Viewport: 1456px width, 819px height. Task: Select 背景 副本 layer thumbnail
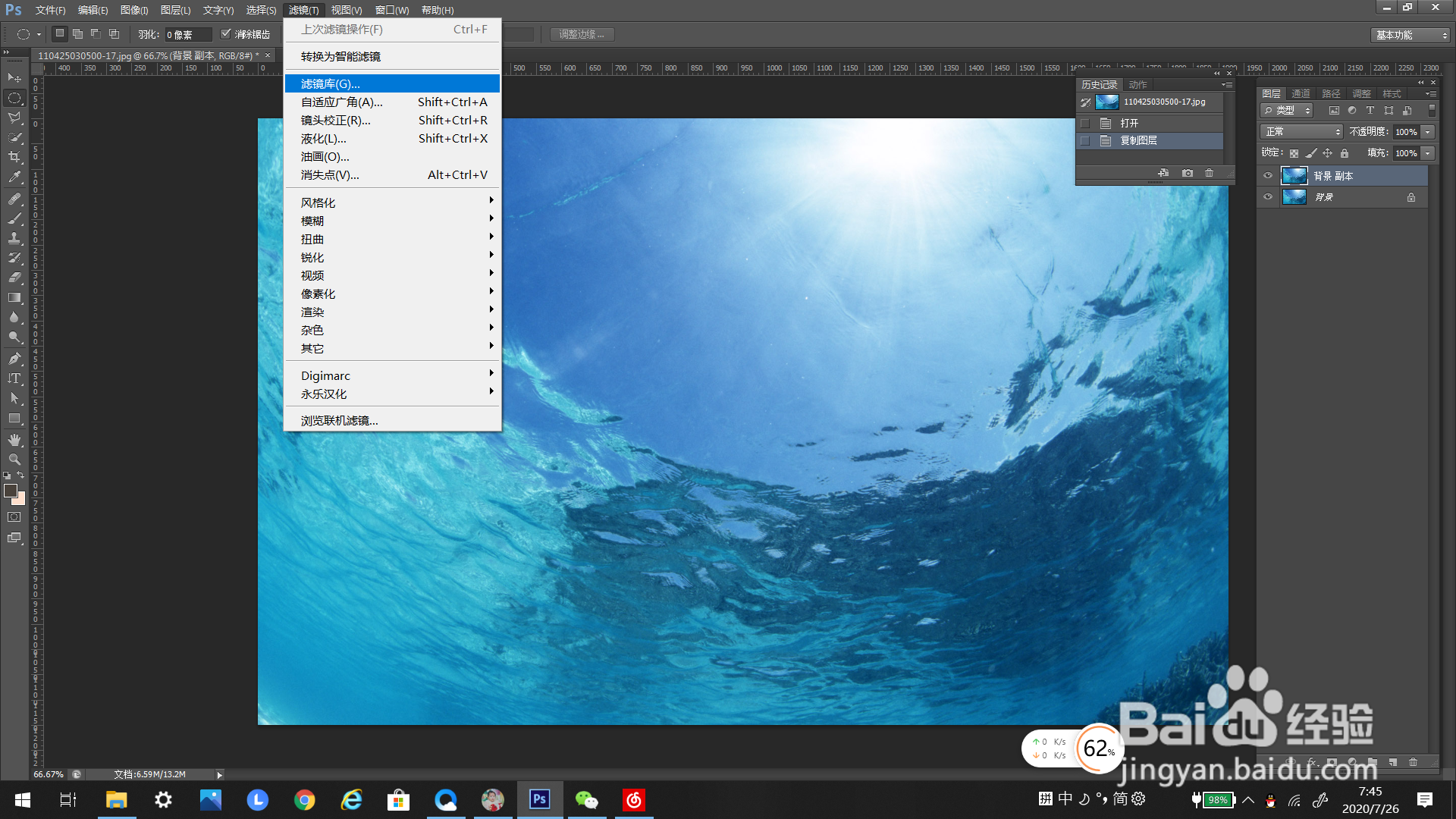point(1294,175)
